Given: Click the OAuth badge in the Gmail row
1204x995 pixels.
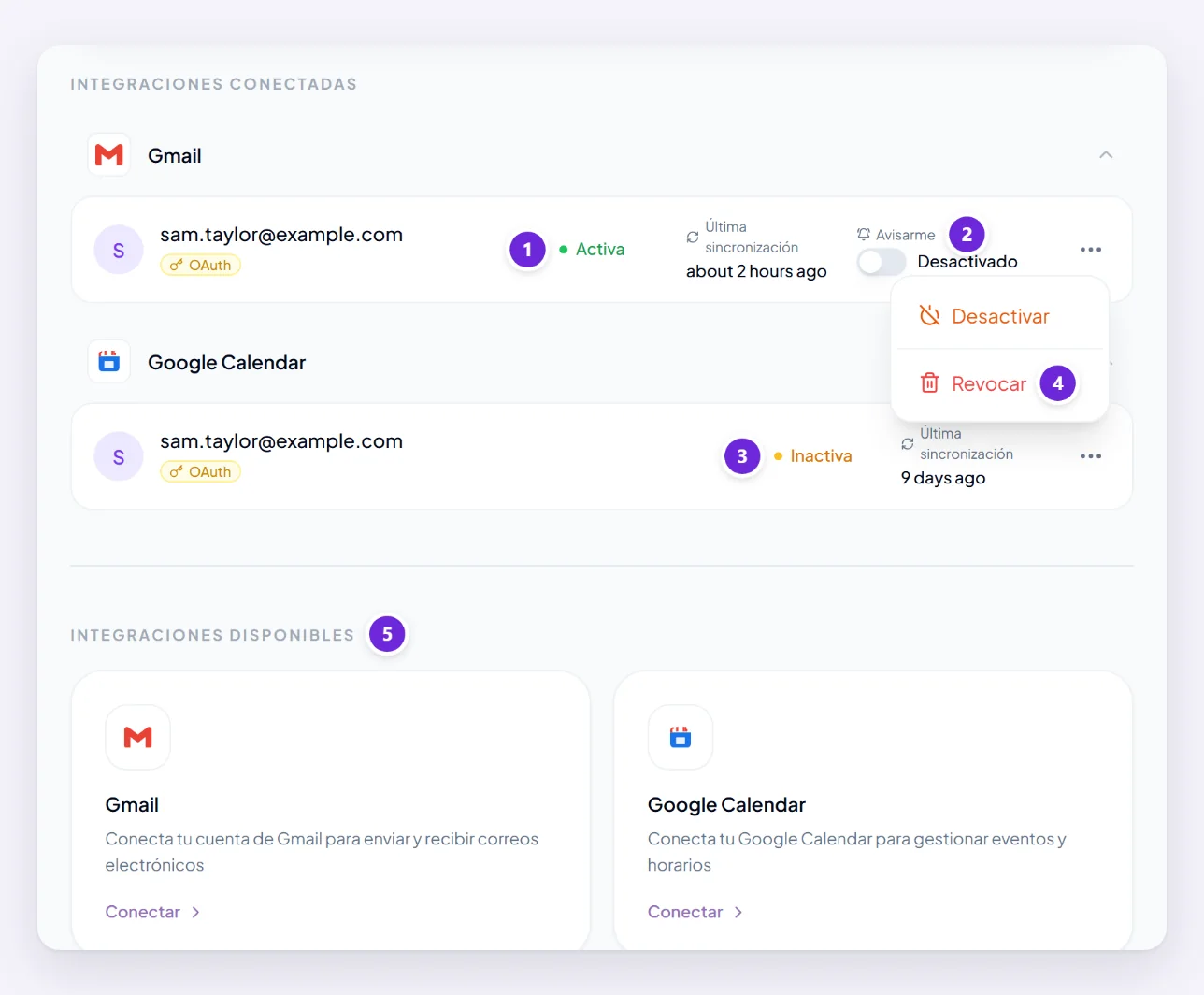Looking at the screenshot, I should coord(201,266).
